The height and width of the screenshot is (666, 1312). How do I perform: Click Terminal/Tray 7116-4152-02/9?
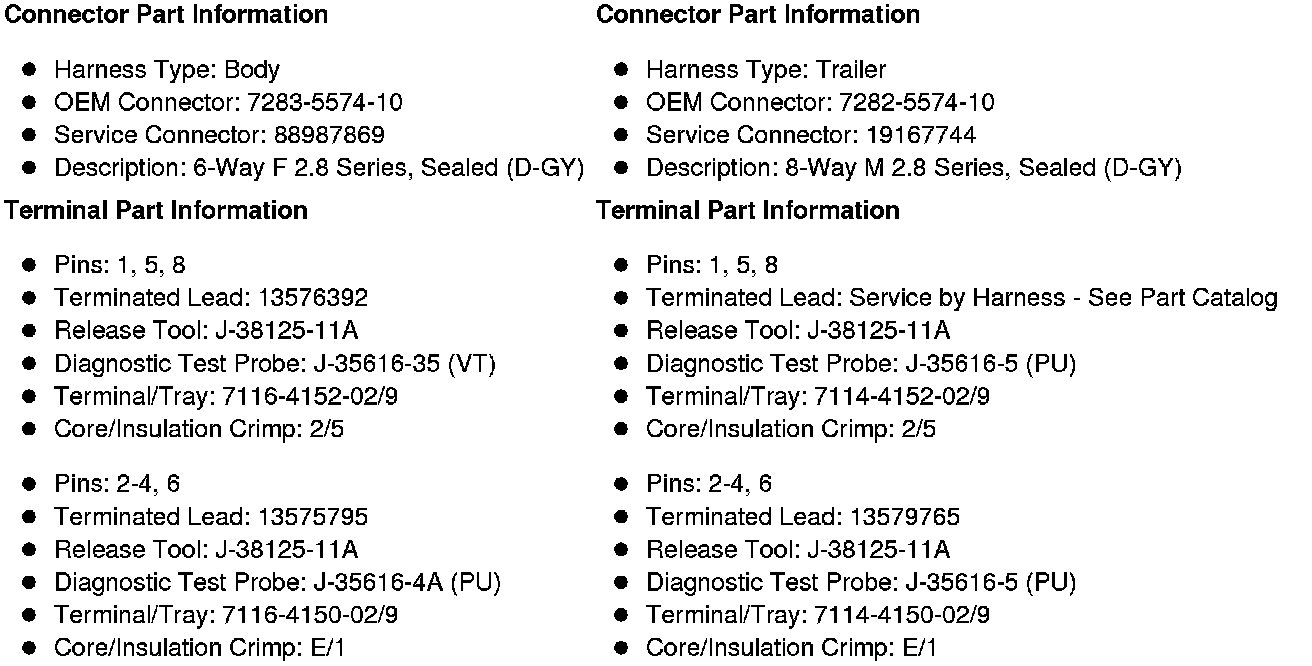click(x=226, y=396)
